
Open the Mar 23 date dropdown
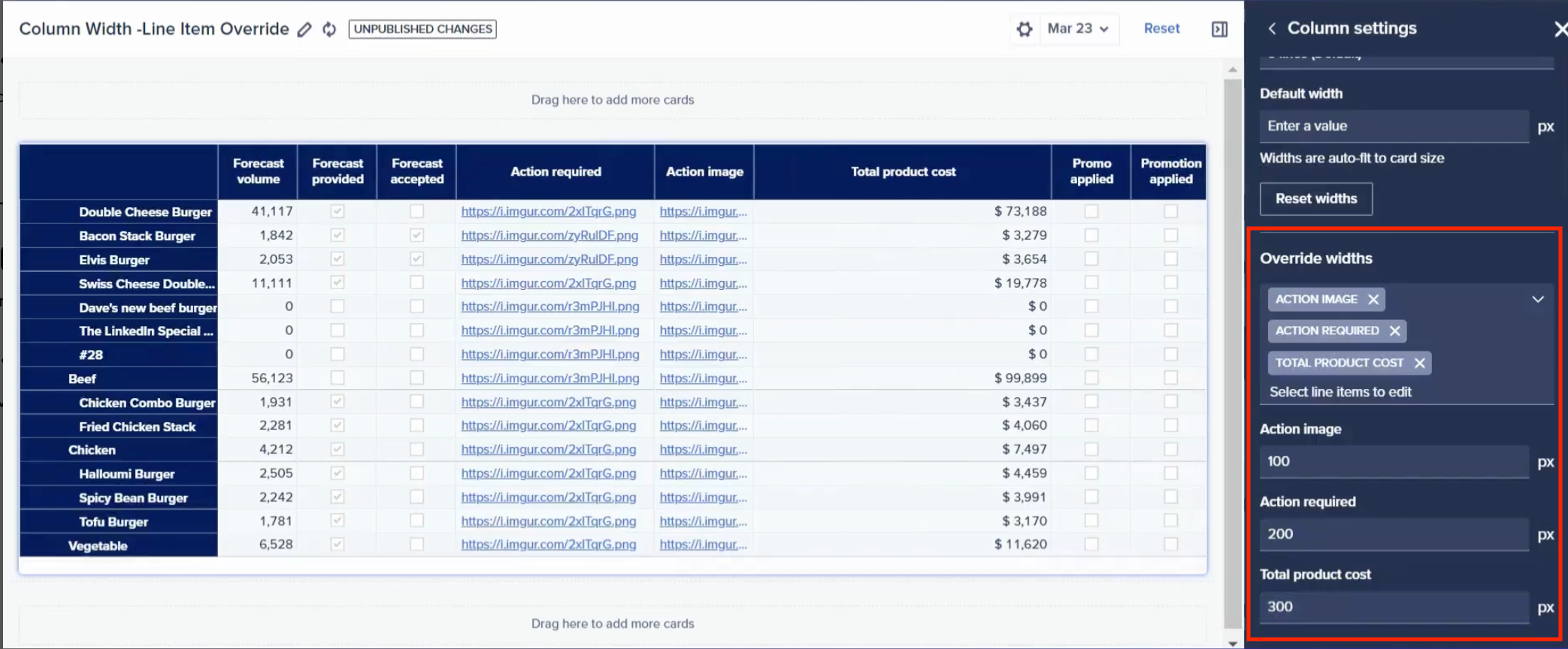coord(1078,29)
